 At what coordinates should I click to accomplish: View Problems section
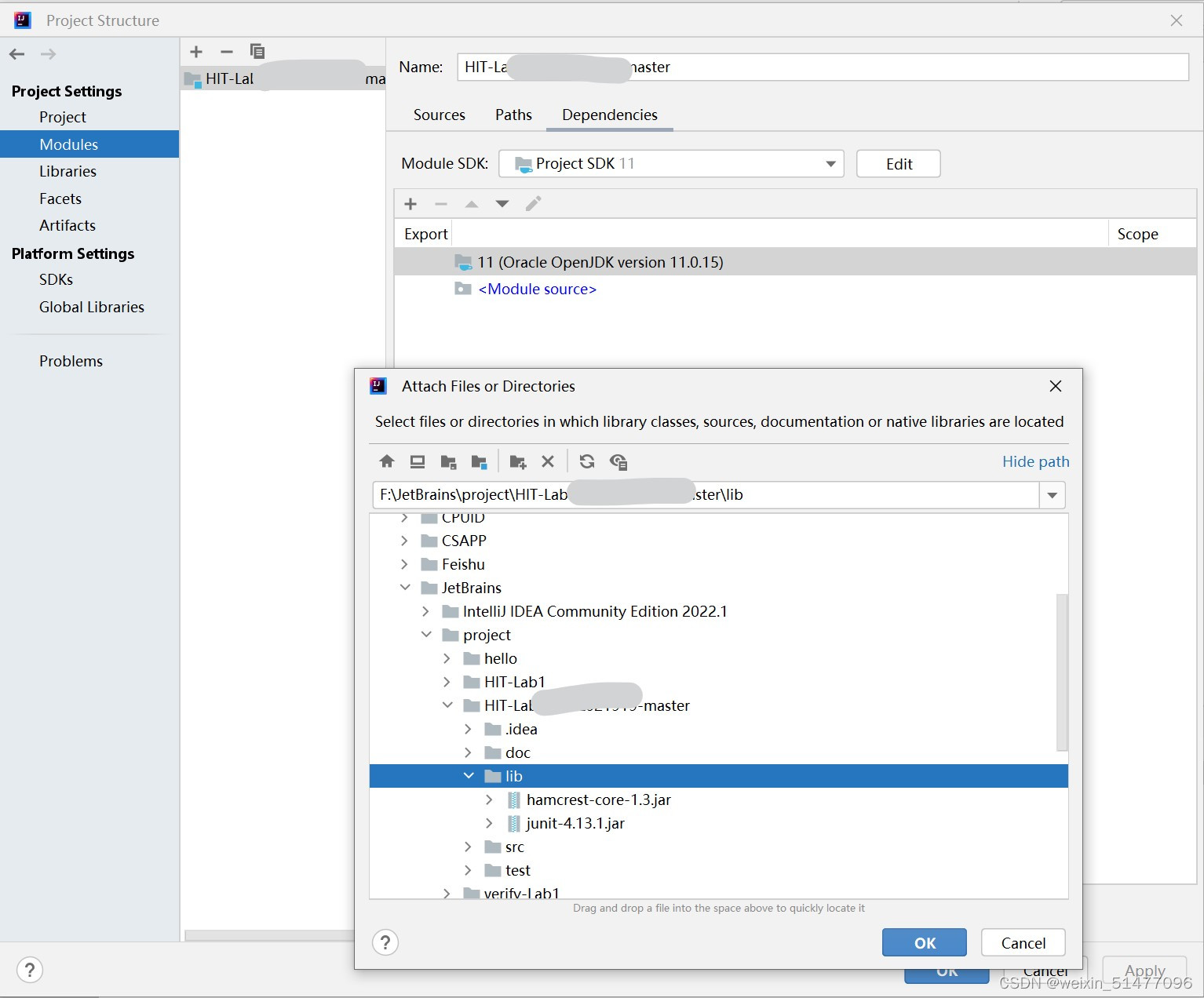click(x=71, y=361)
